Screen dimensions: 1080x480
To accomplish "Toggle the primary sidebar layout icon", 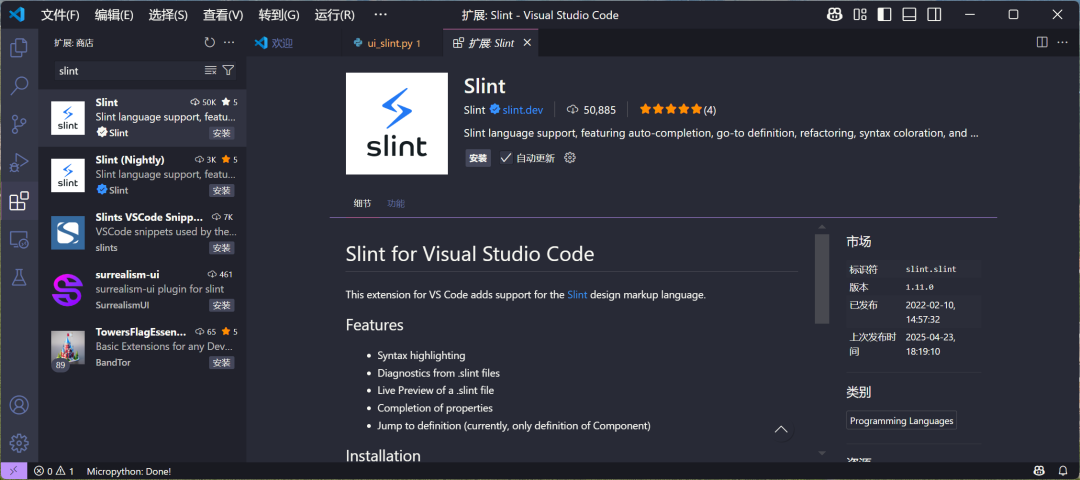I will point(884,14).
